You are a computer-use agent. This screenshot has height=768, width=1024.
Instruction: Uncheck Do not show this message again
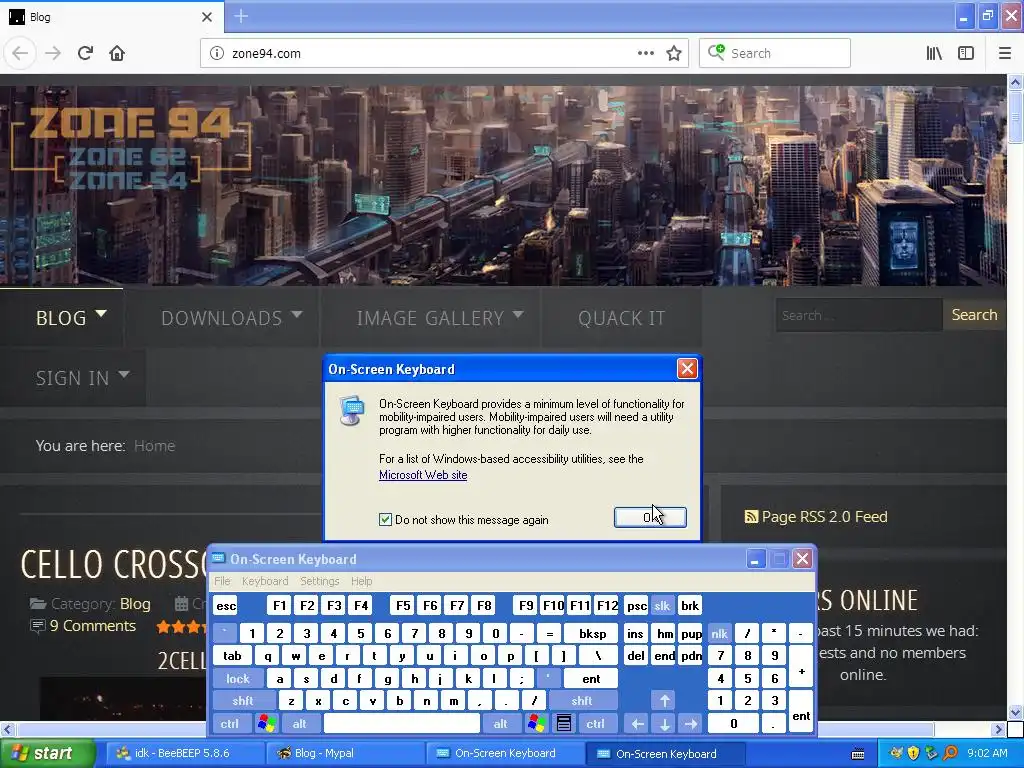click(x=385, y=520)
